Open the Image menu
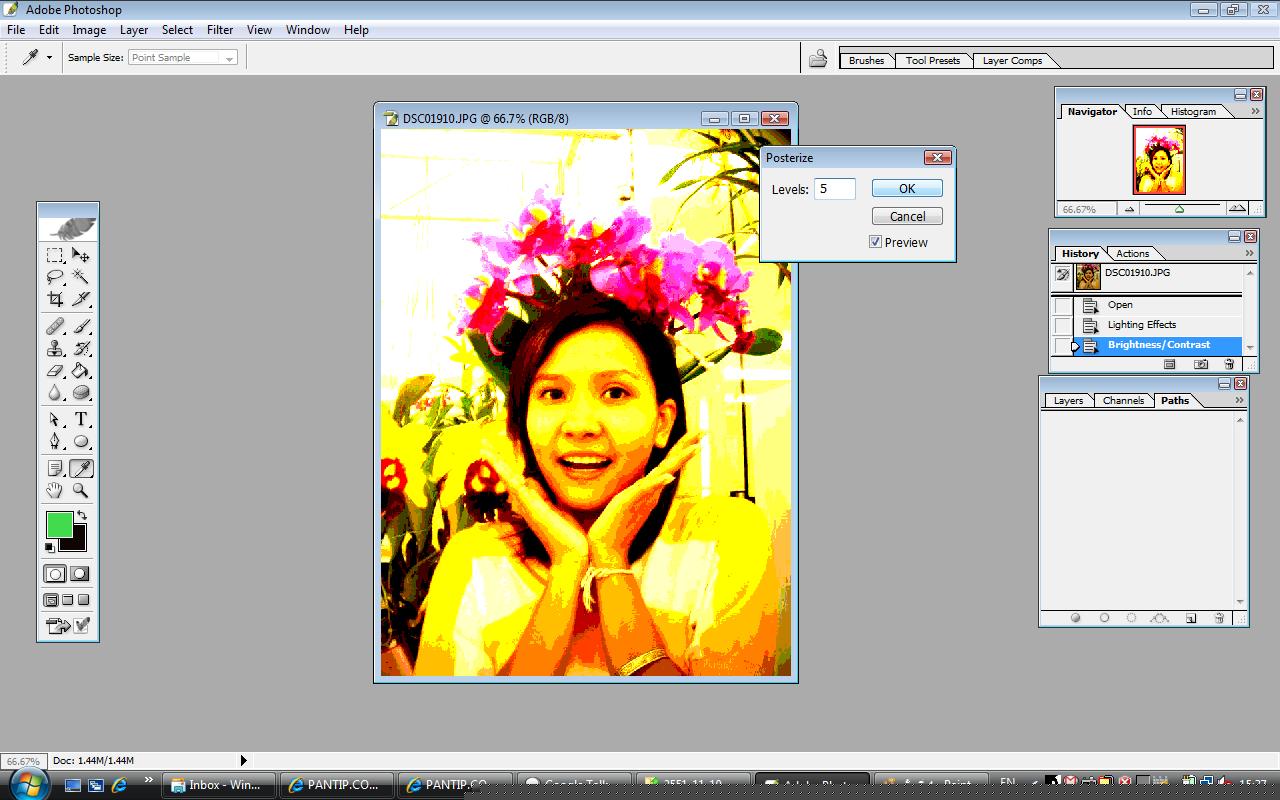This screenshot has height=800, width=1280. (x=89, y=30)
